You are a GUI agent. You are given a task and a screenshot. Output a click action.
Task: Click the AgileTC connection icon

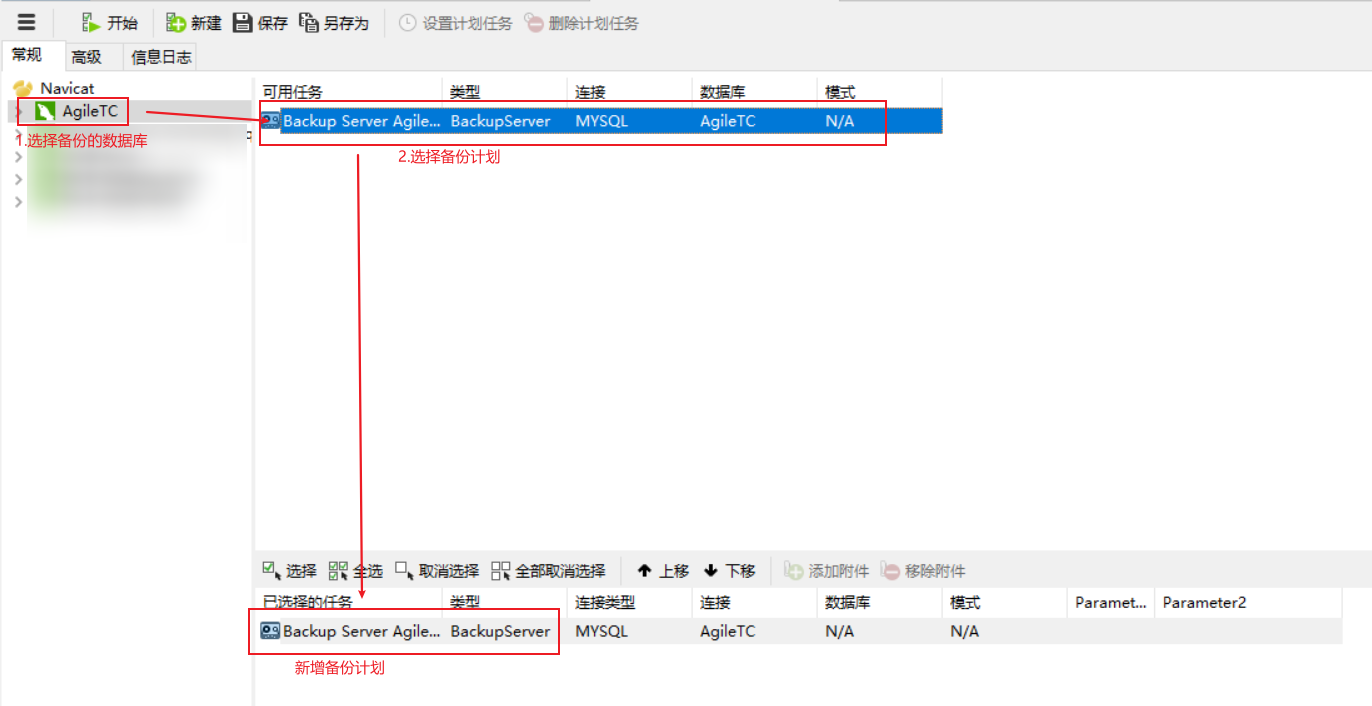pos(45,111)
